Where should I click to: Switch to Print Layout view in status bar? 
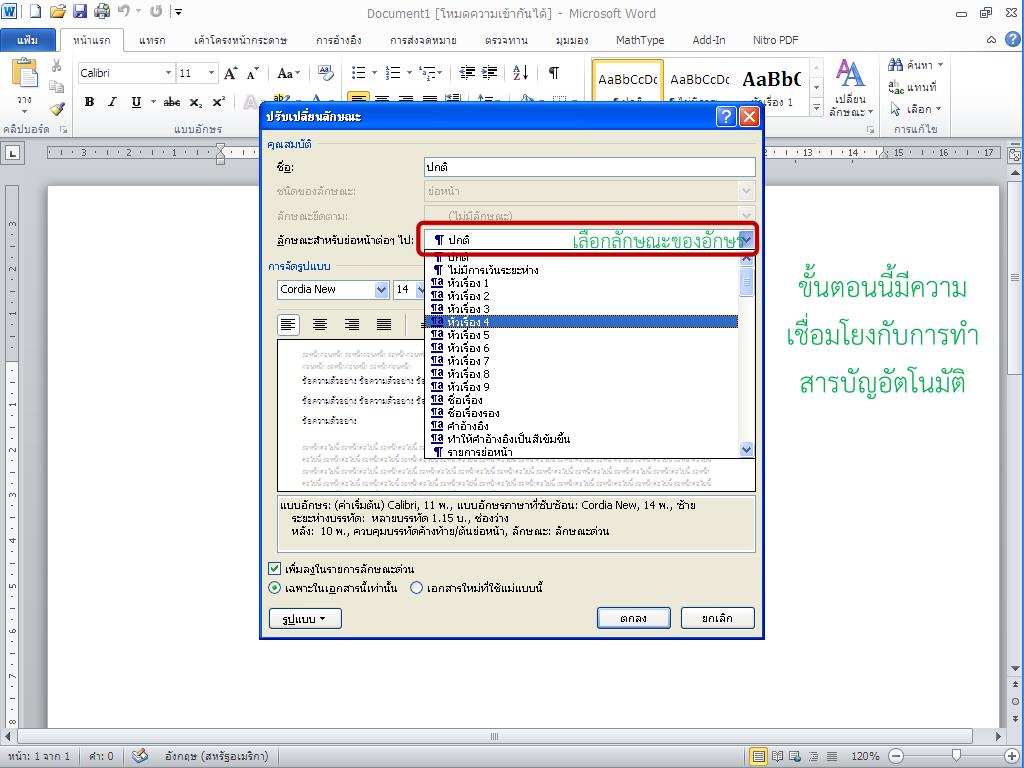[758, 756]
